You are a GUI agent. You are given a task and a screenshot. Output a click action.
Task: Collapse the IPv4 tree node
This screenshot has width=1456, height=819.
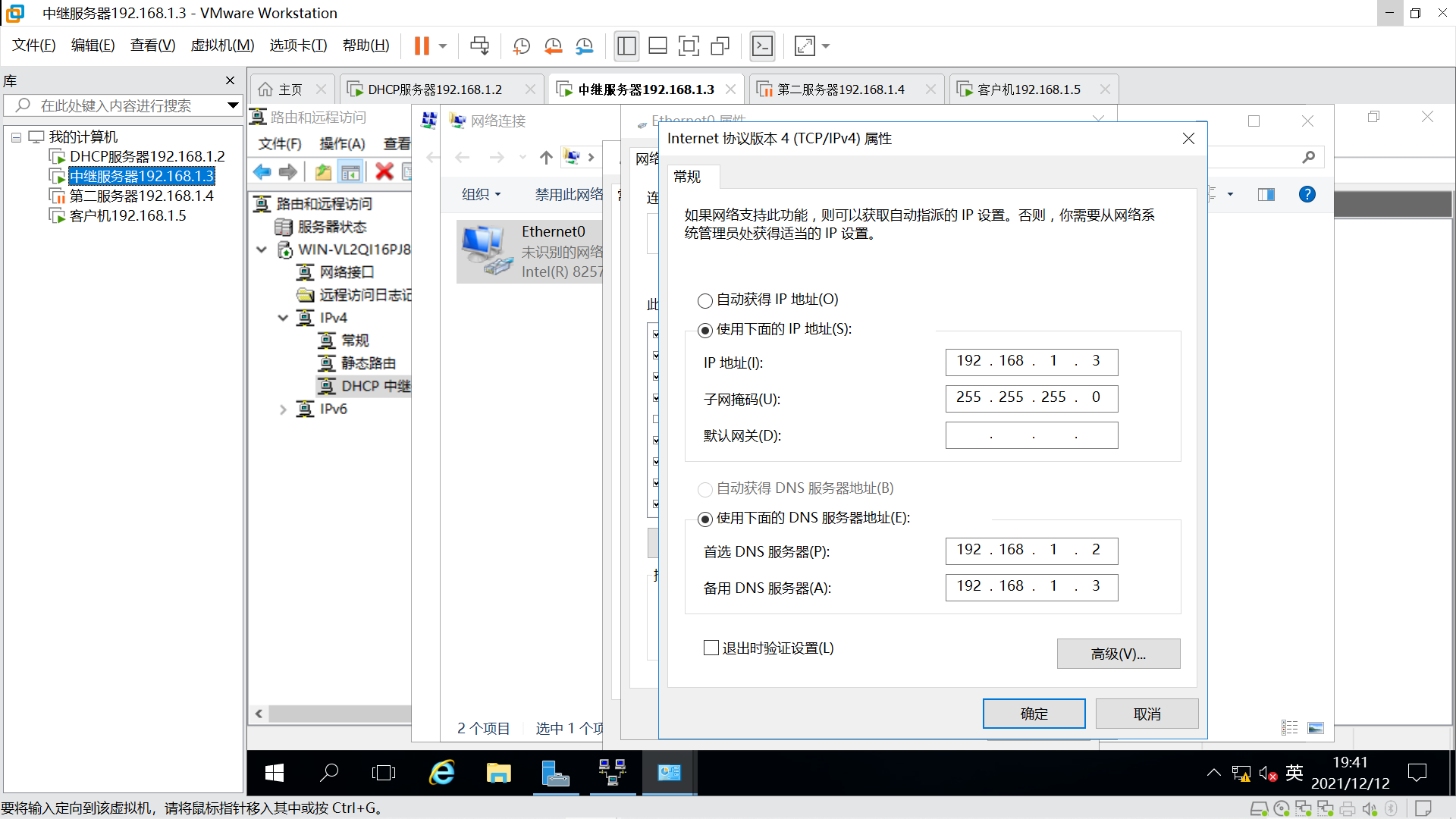pyautogui.click(x=283, y=318)
